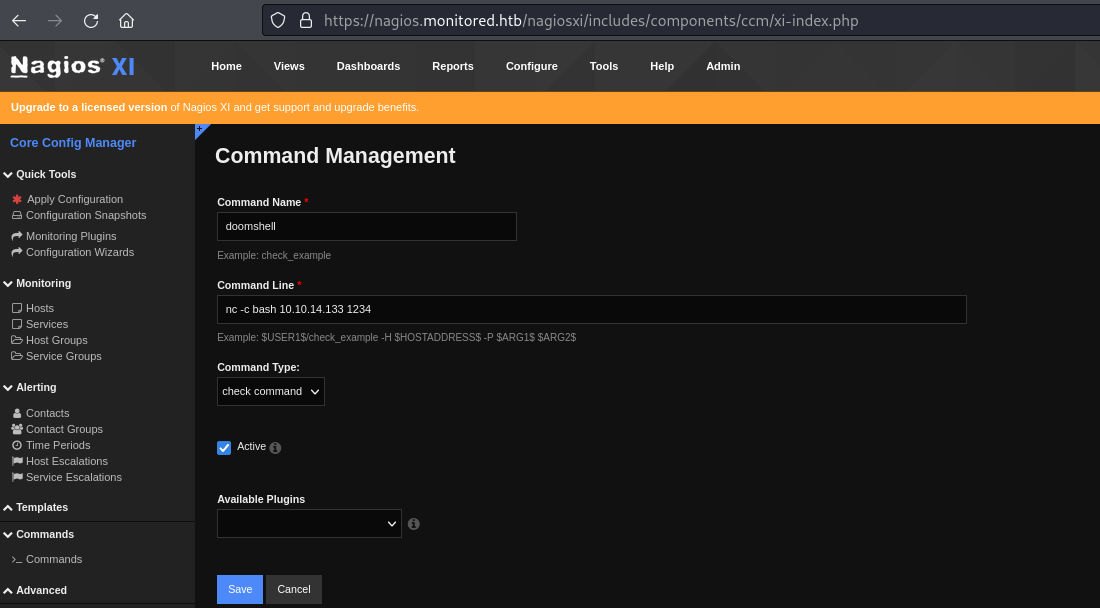Click the Cancel button
The height and width of the screenshot is (608, 1100).
[294, 589]
